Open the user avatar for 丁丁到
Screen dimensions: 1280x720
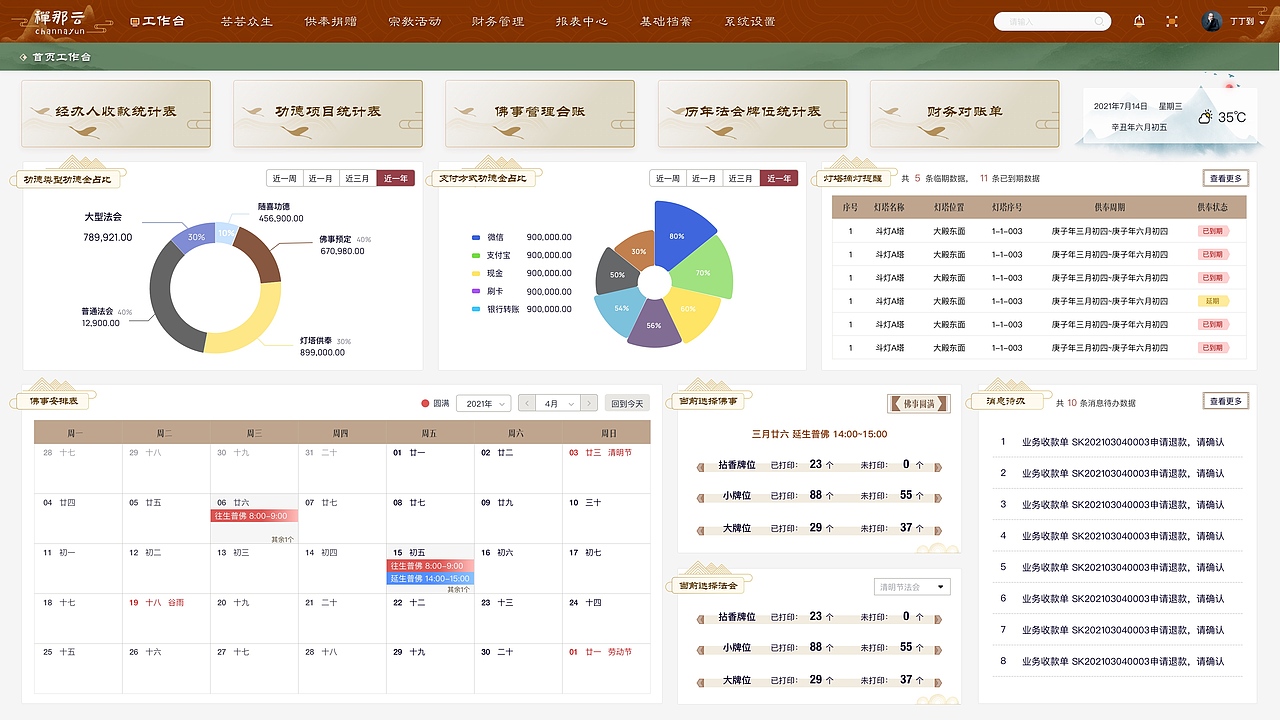click(1212, 21)
